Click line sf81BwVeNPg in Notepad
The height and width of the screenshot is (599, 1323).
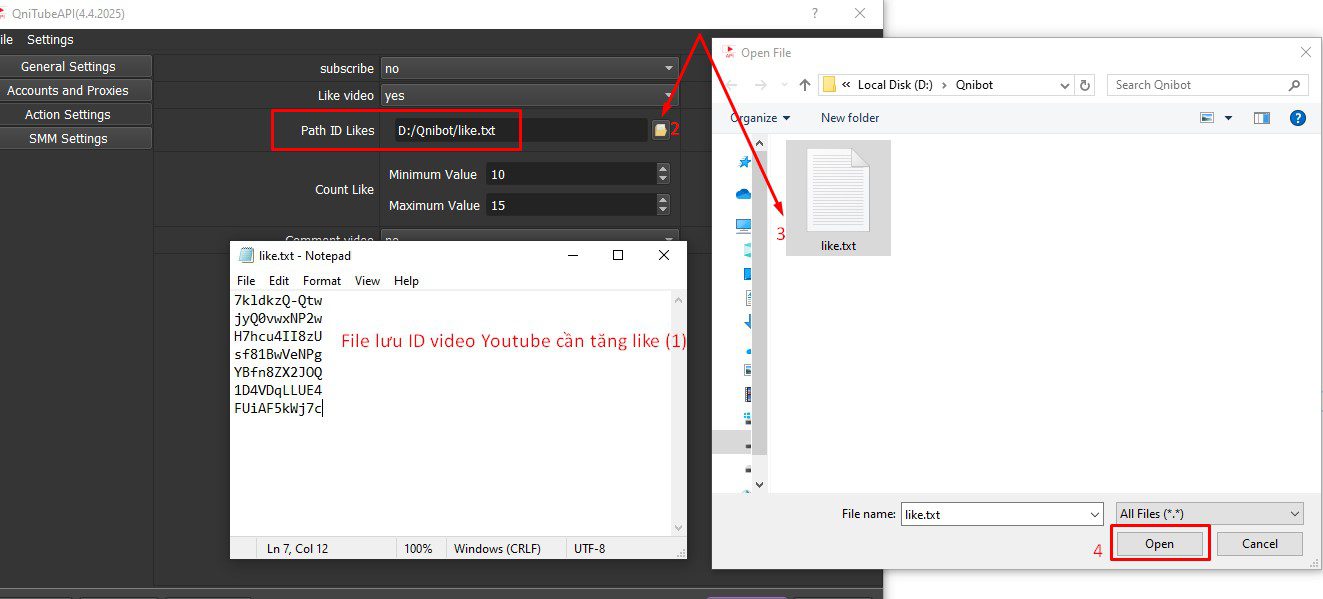pos(278,354)
